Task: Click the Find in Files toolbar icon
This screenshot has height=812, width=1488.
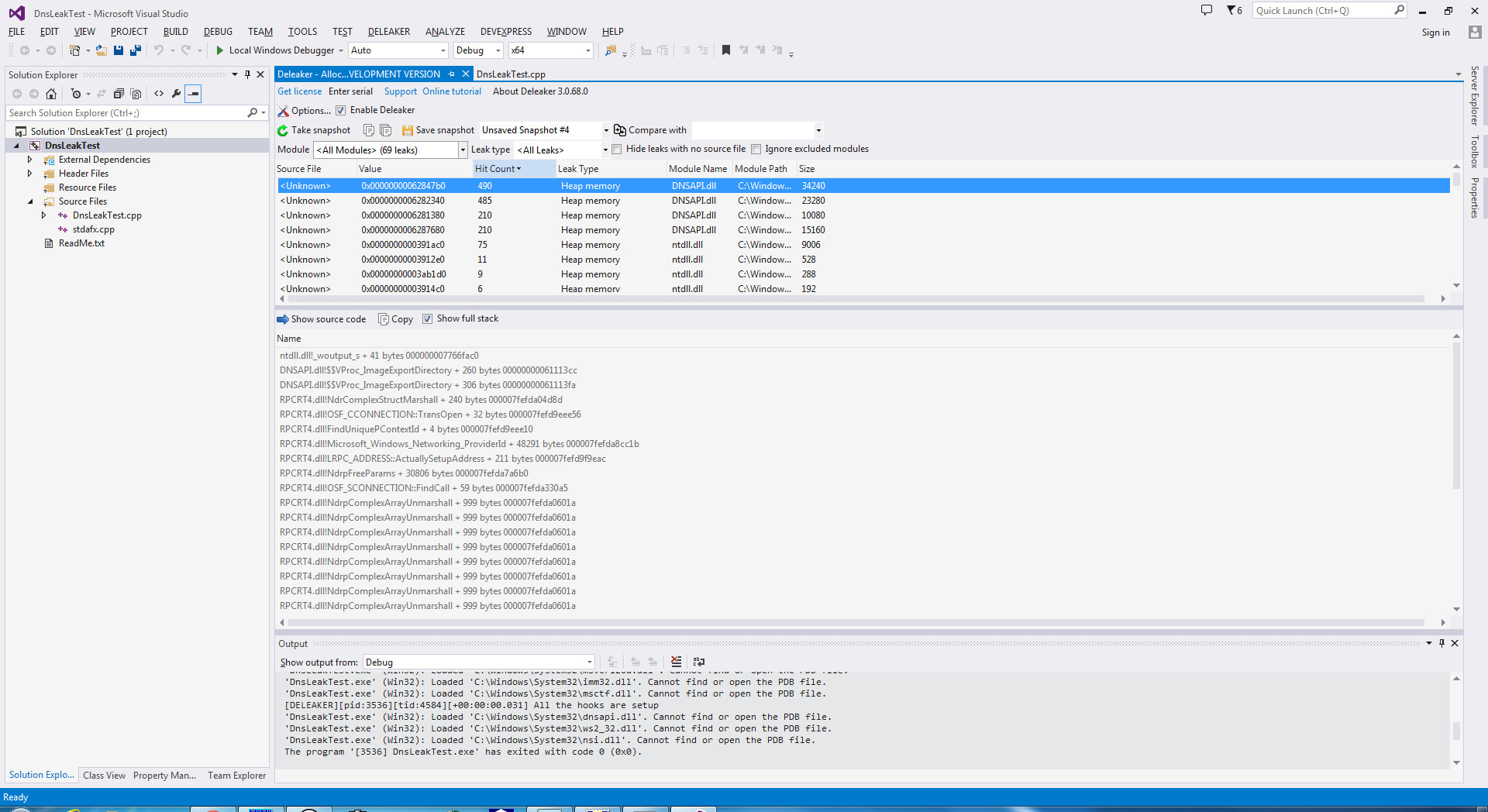Action: point(611,50)
